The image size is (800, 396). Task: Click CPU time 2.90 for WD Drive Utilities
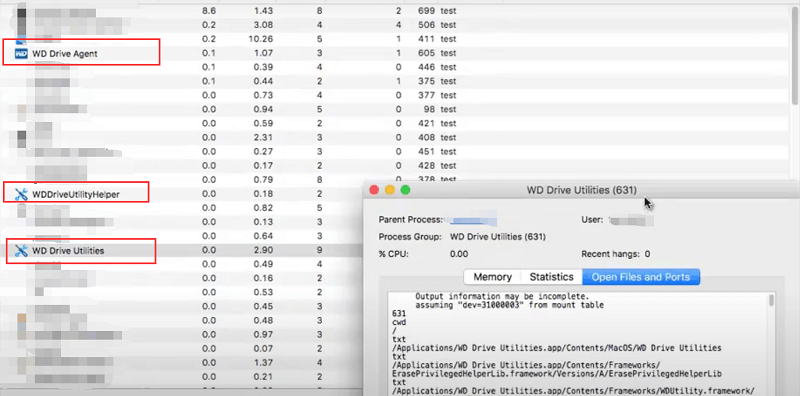coord(264,251)
